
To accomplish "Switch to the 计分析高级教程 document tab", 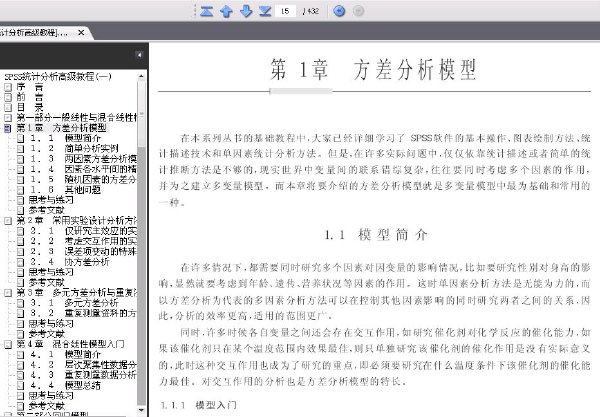I will [34, 33].
